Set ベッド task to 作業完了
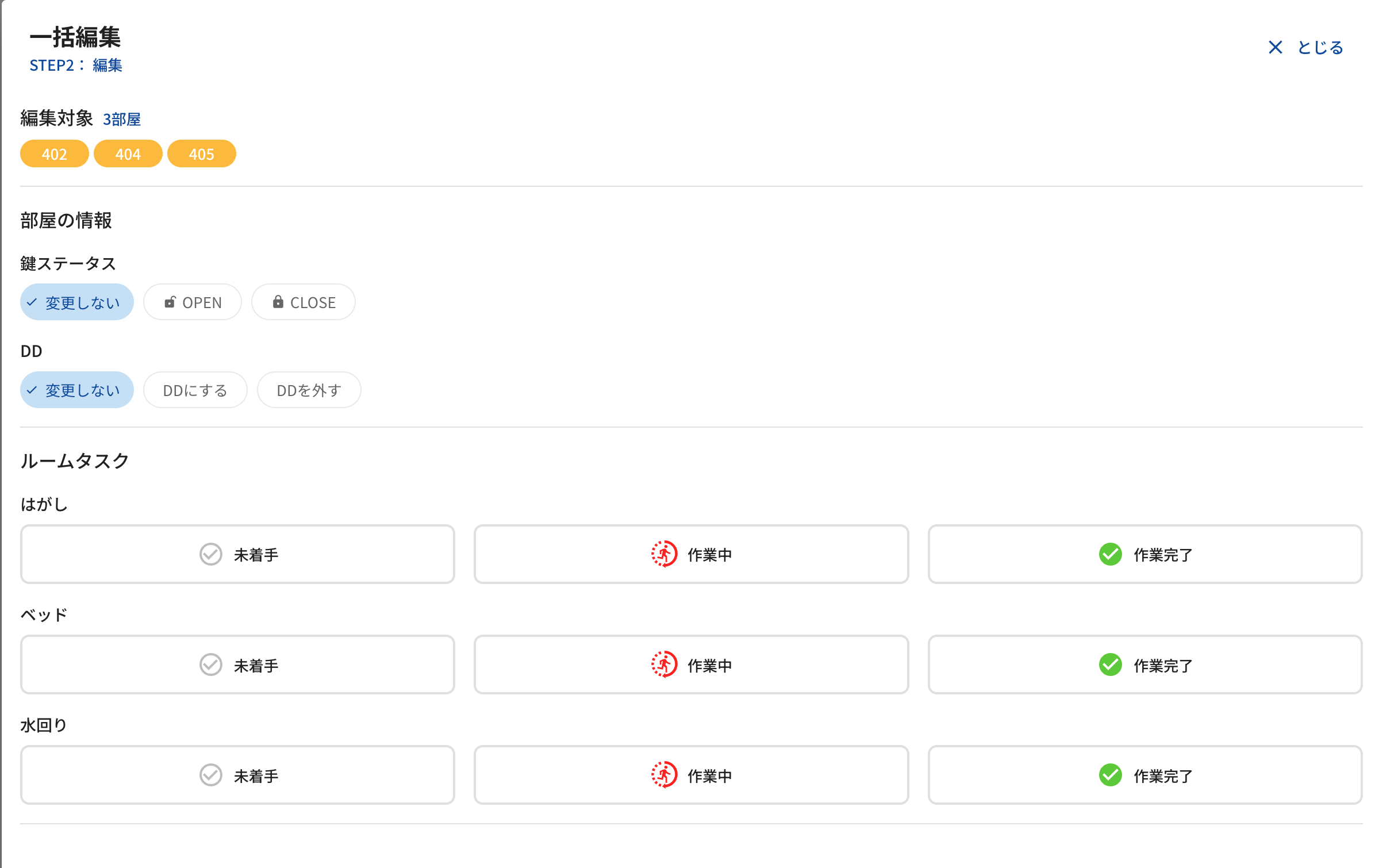The height and width of the screenshot is (868, 1375). tap(1144, 665)
